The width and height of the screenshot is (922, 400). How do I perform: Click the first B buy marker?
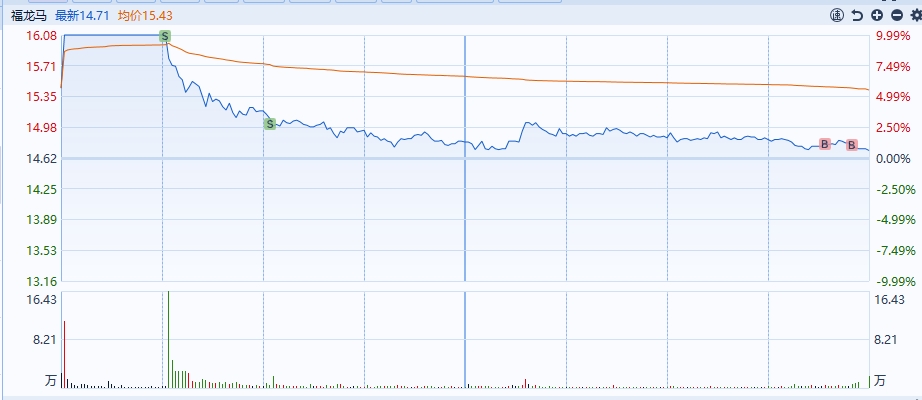824,144
